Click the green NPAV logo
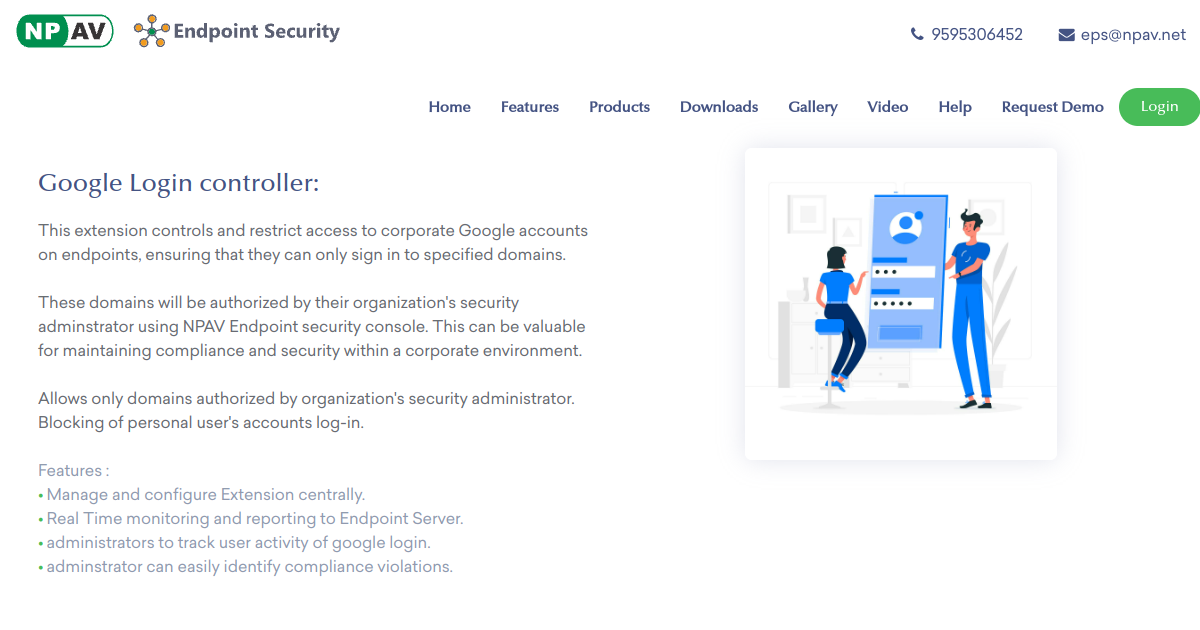The width and height of the screenshot is (1200, 630). [x=65, y=31]
